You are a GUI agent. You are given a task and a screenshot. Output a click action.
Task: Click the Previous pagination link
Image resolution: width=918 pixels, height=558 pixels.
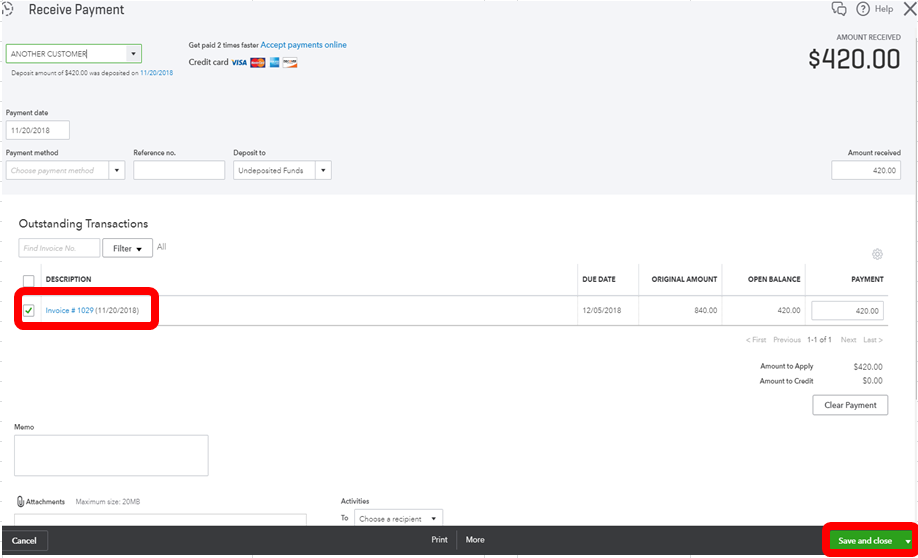[787, 340]
